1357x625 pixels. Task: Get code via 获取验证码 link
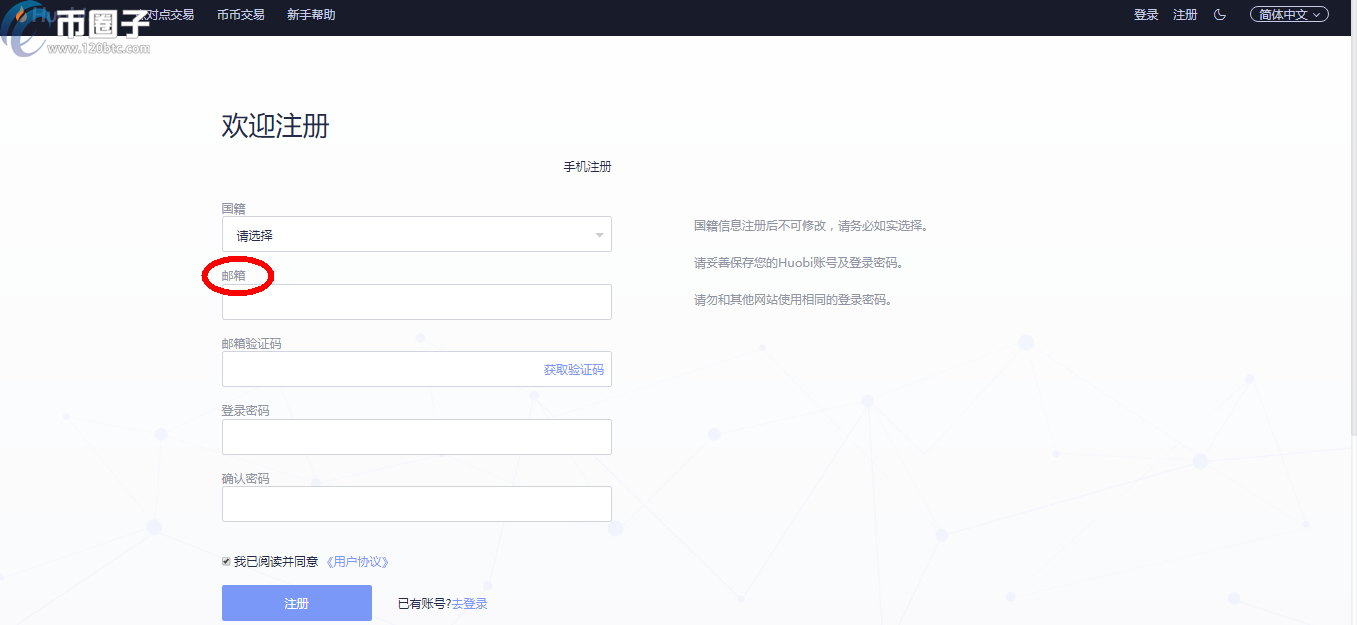[x=574, y=370]
